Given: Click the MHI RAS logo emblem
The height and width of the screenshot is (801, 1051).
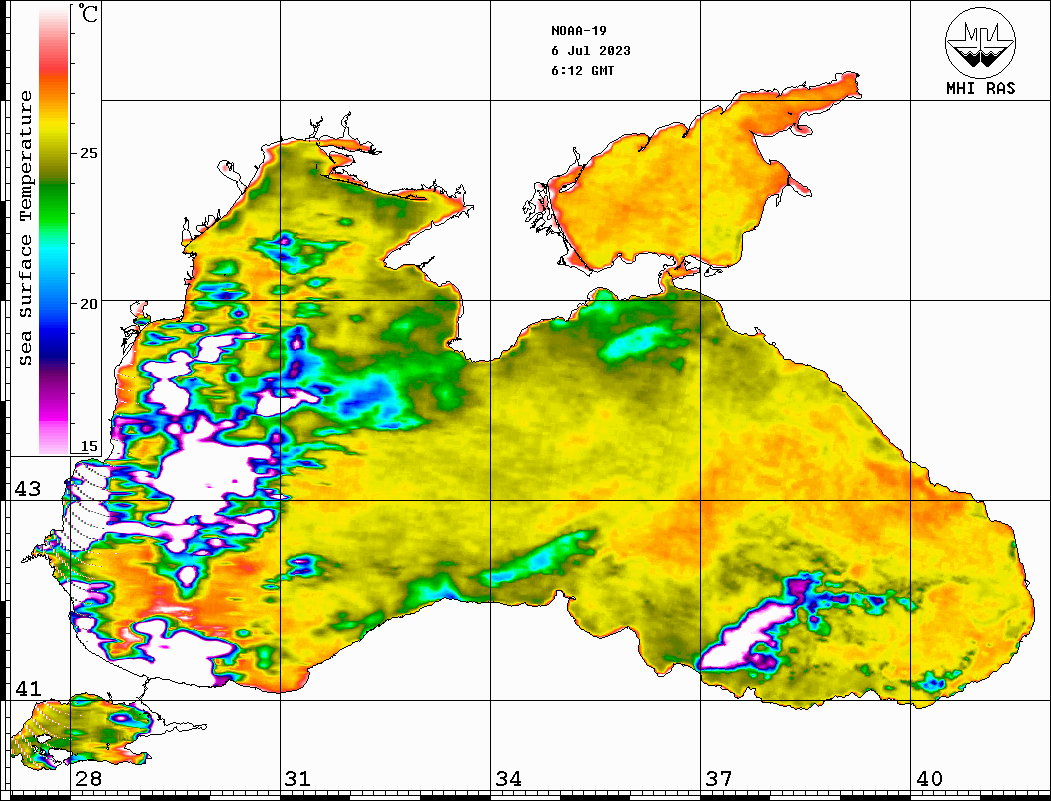Looking at the screenshot, I should pyautogui.click(x=980, y=42).
